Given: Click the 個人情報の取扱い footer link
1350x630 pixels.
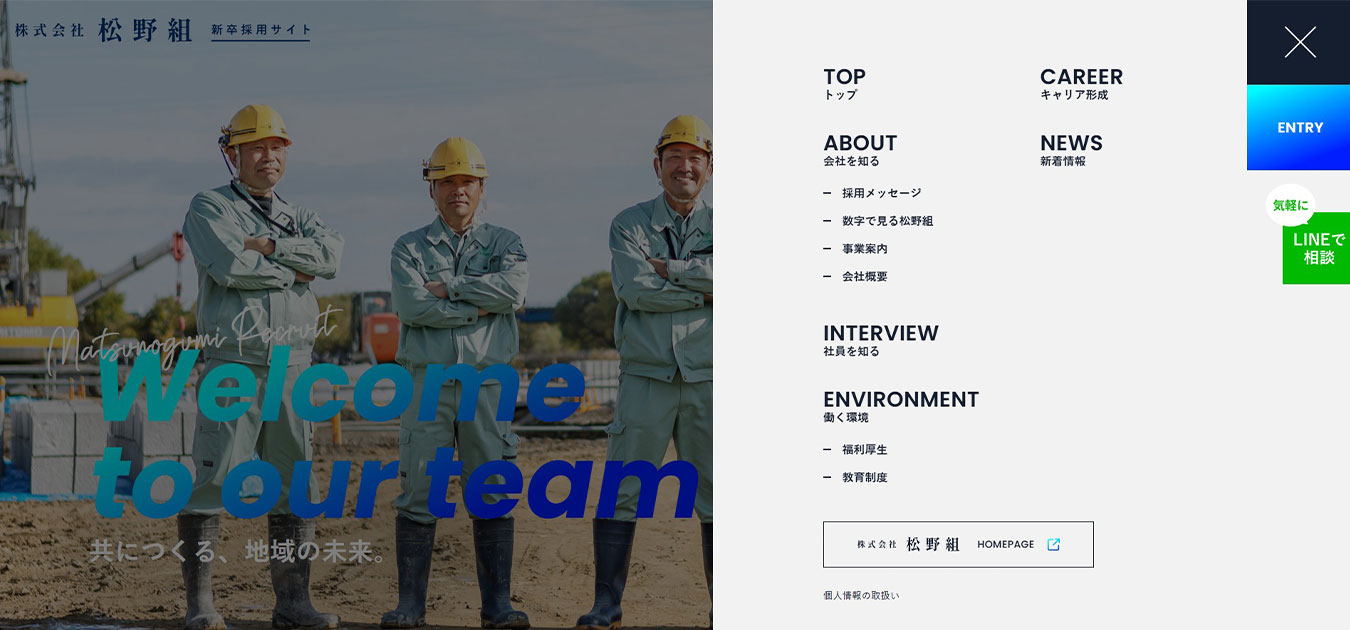Looking at the screenshot, I should pos(861,596).
